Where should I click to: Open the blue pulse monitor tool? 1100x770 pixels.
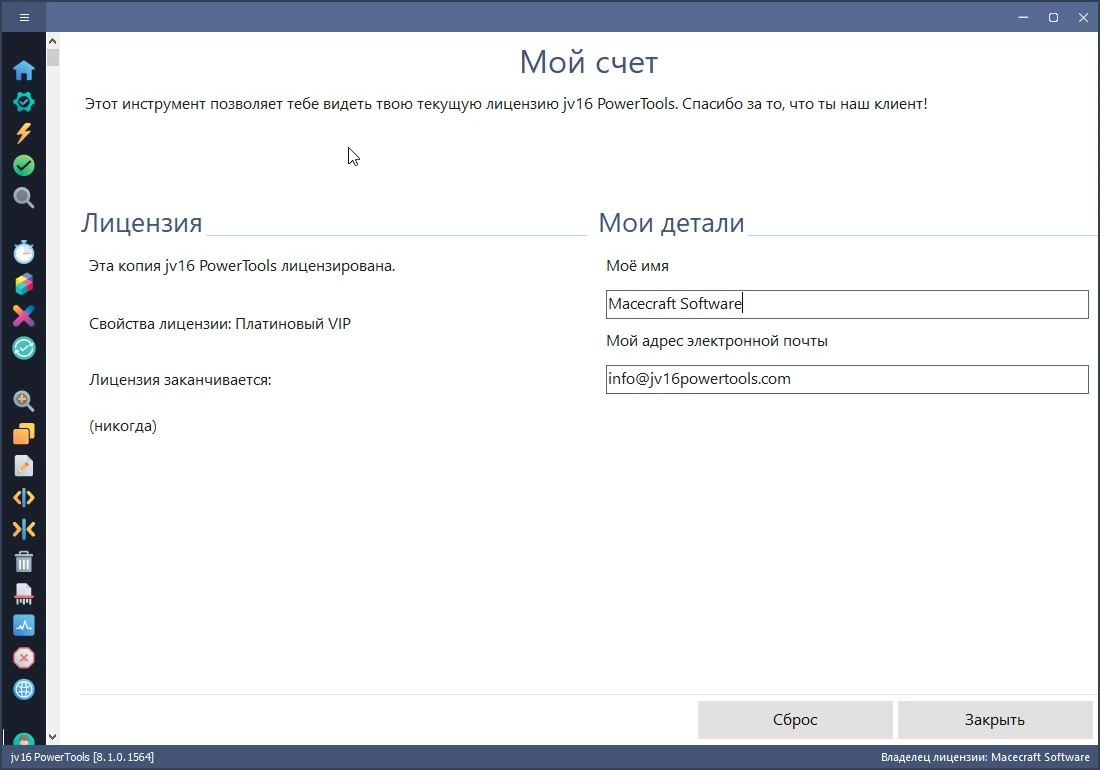click(24, 626)
